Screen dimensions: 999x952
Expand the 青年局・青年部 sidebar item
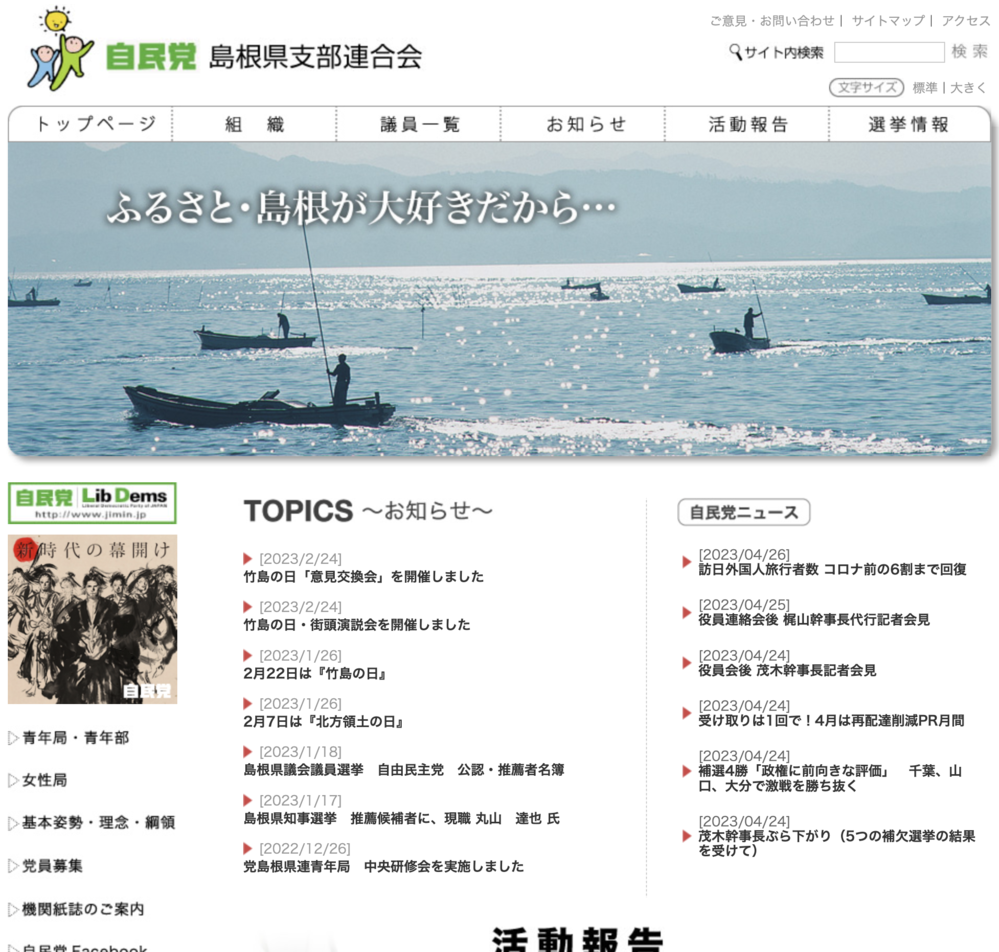(x=75, y=738)
